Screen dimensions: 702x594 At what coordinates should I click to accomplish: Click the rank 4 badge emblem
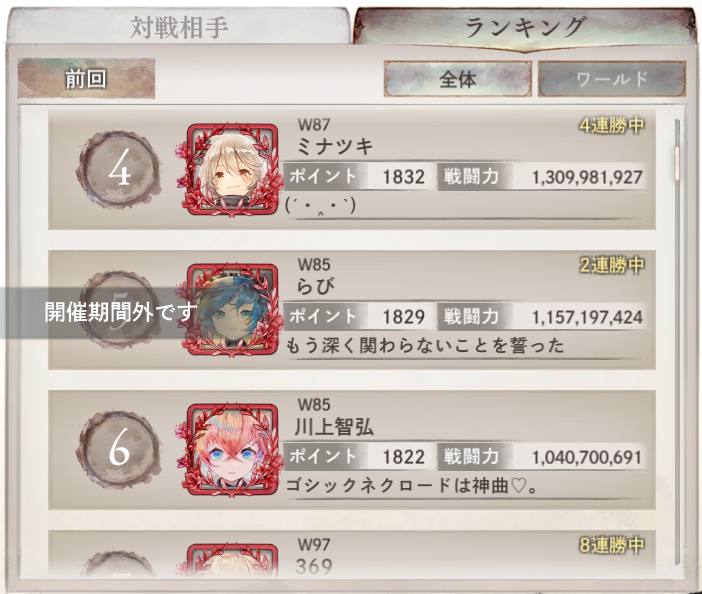point(120,170)
